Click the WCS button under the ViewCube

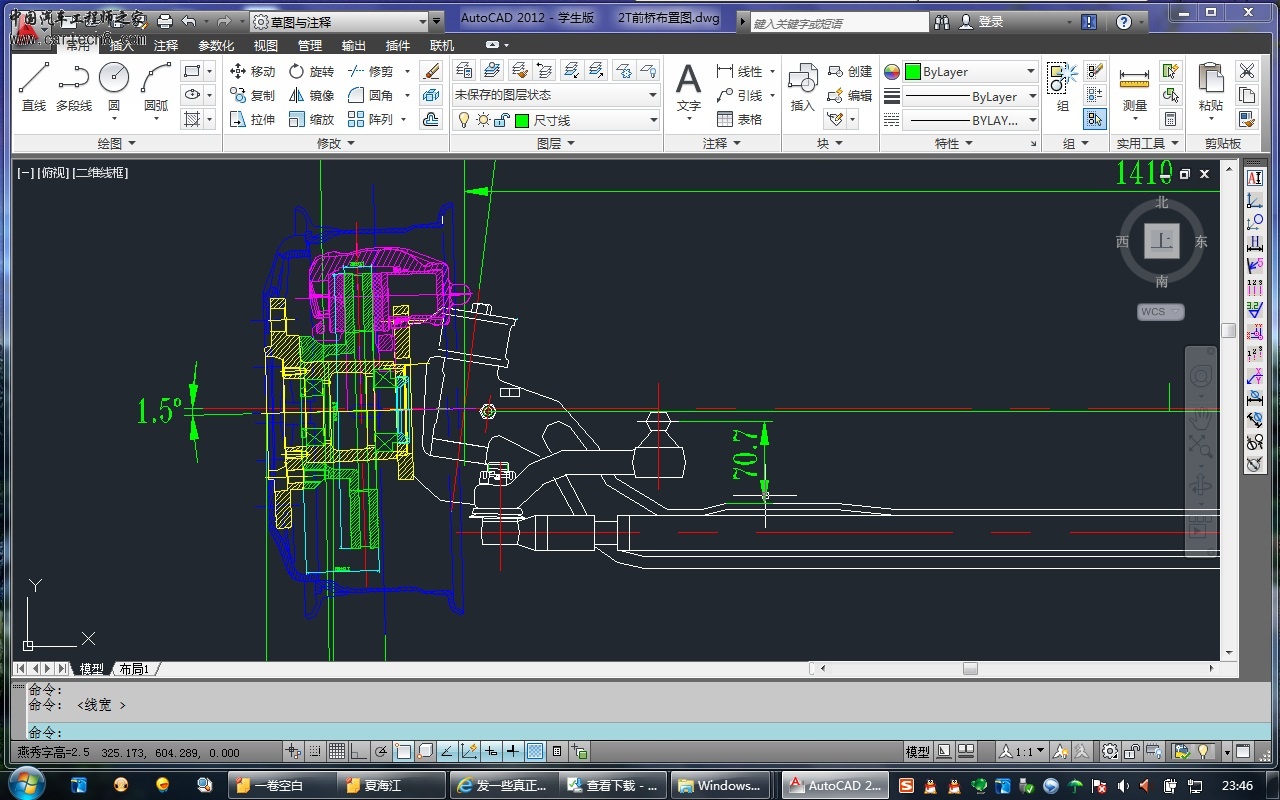coord(1161,311)
